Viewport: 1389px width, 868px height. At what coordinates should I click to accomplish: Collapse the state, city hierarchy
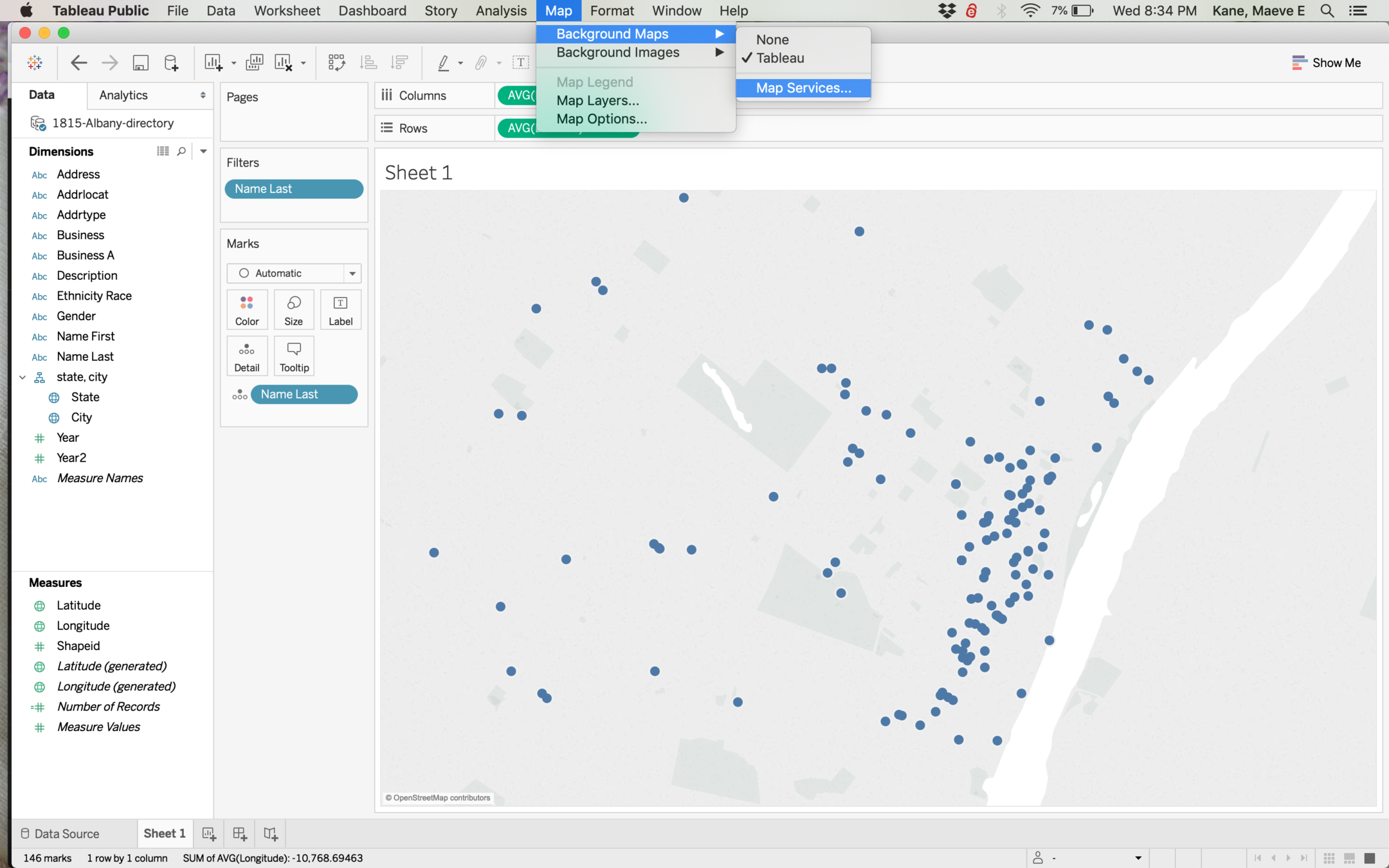[23, 377]
